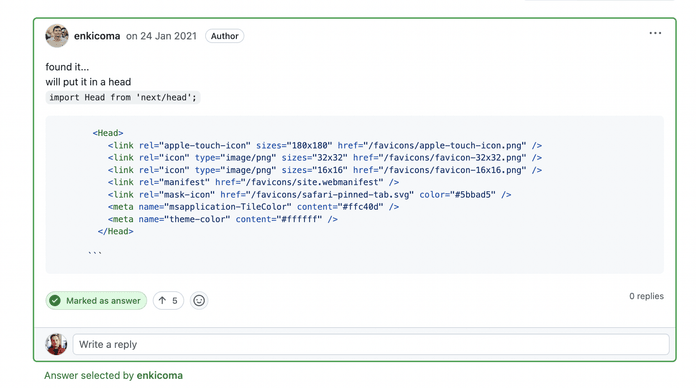Open the three-dot comment options menu

coord(655,33)
